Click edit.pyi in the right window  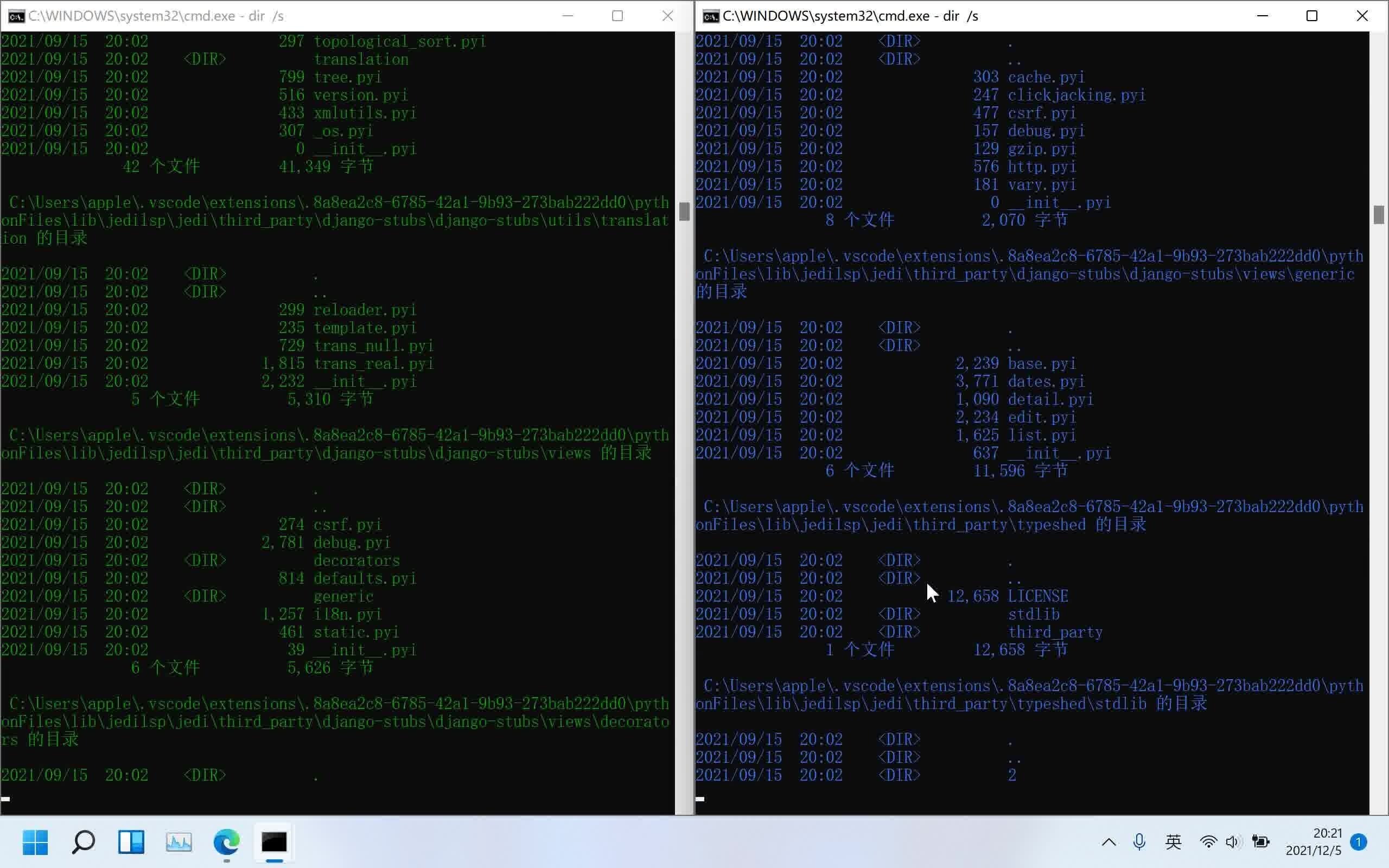(1042, 417)
